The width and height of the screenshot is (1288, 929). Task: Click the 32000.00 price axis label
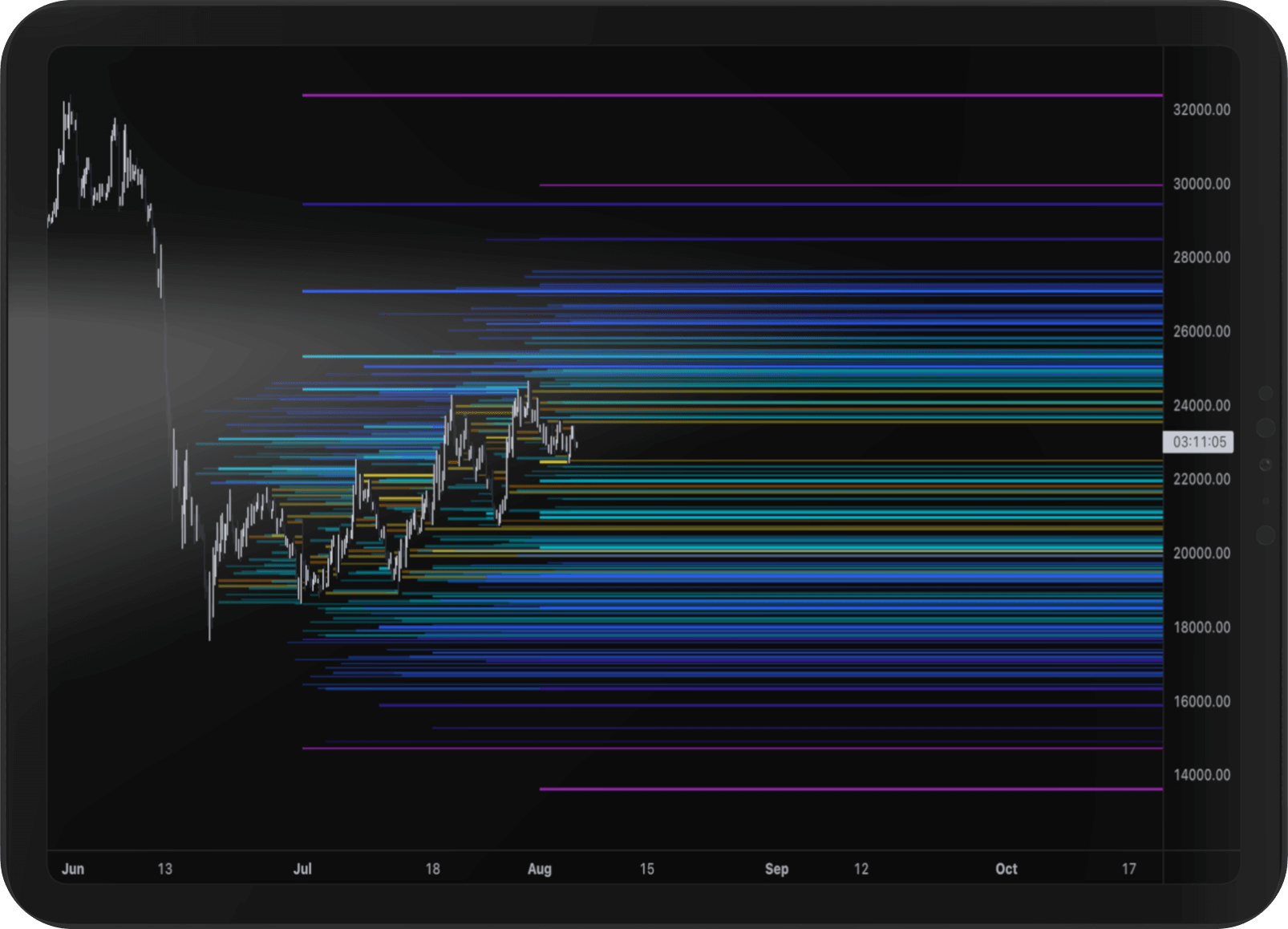(1201, 110)
